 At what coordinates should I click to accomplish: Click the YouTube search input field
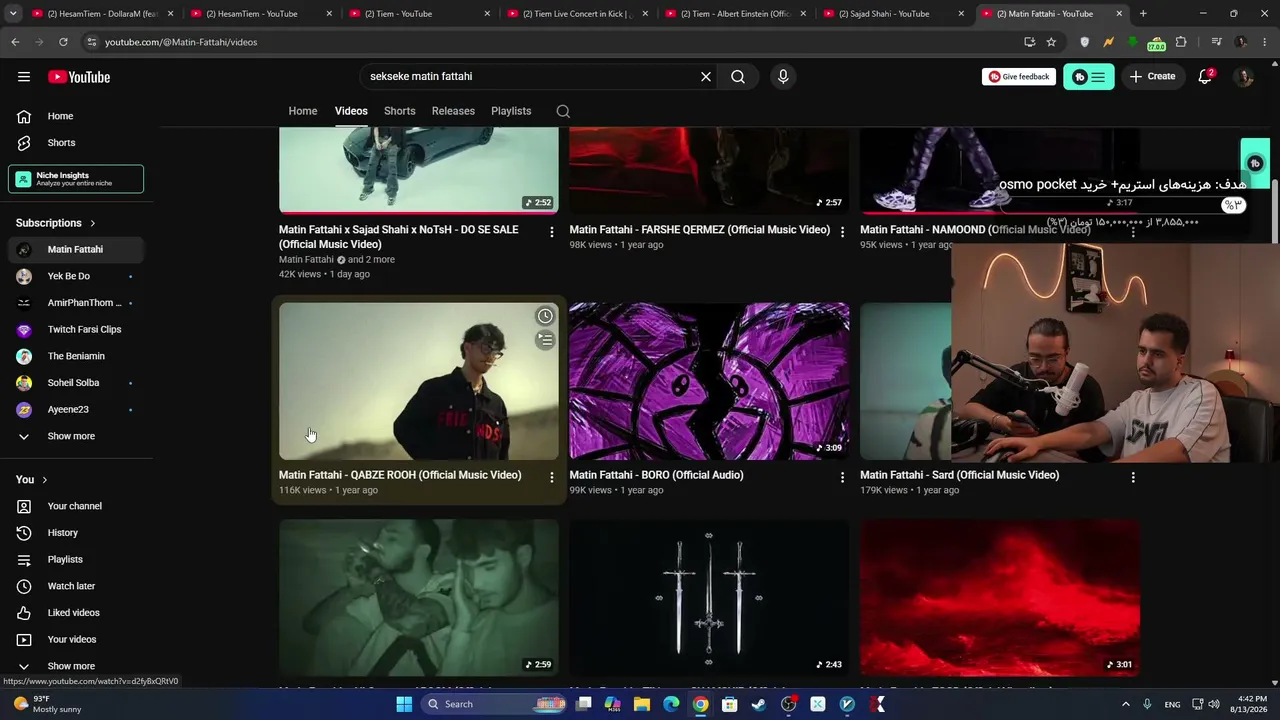[530, 76]
